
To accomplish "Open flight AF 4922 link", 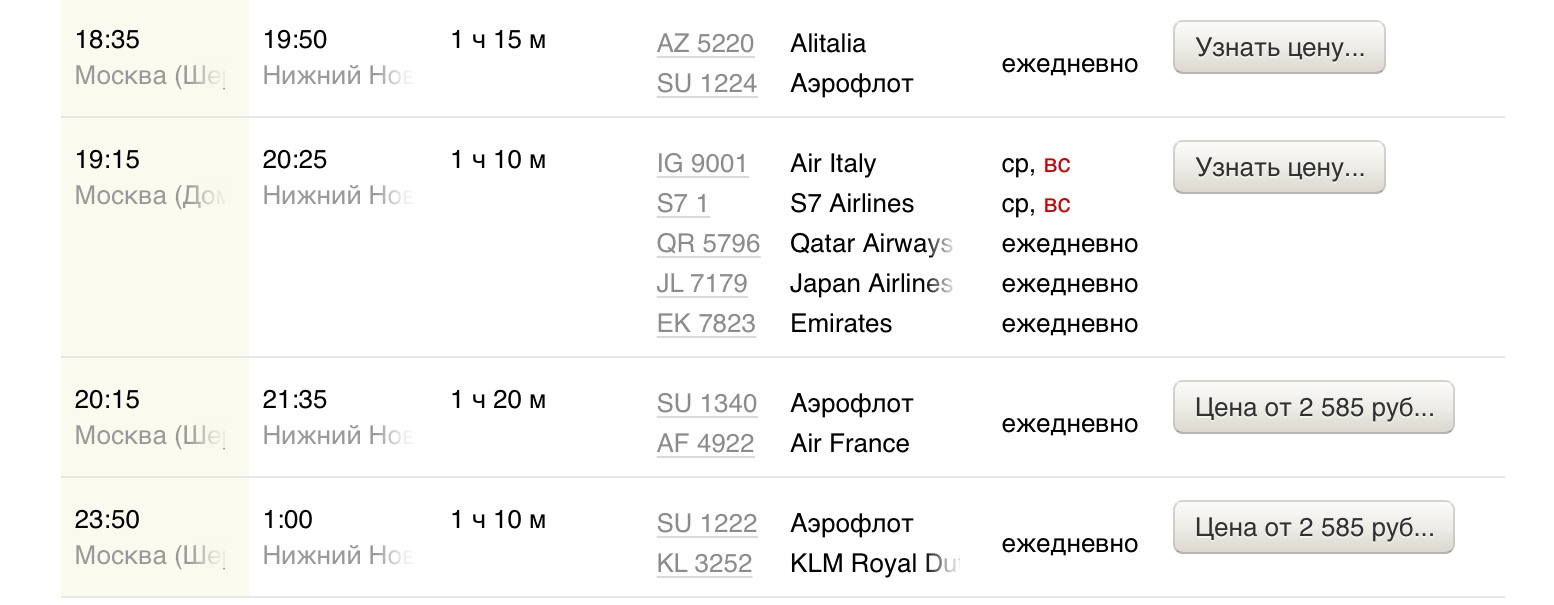I will click(705, 444).
